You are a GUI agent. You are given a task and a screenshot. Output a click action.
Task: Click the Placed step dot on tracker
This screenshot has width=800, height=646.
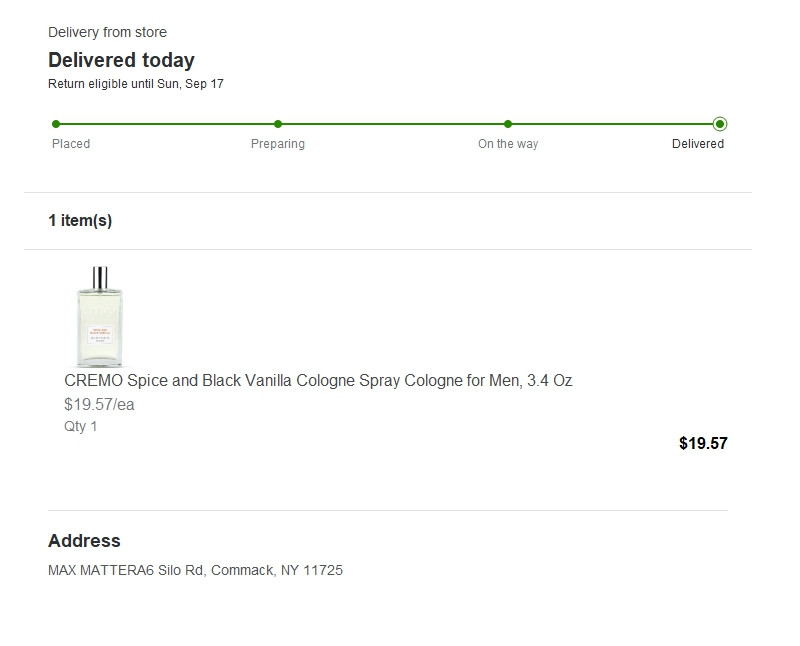pos(56,124)
